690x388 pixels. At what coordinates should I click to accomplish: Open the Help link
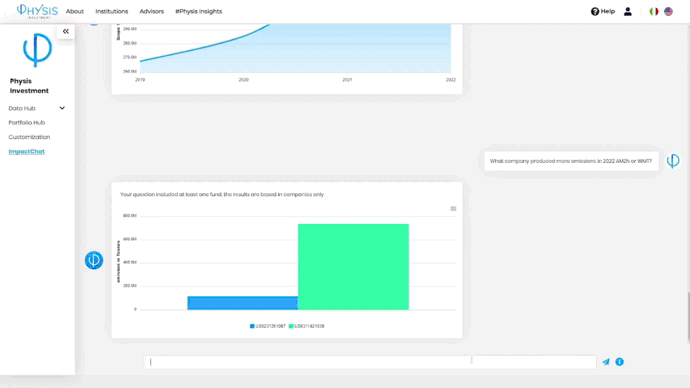pos(602,11)
